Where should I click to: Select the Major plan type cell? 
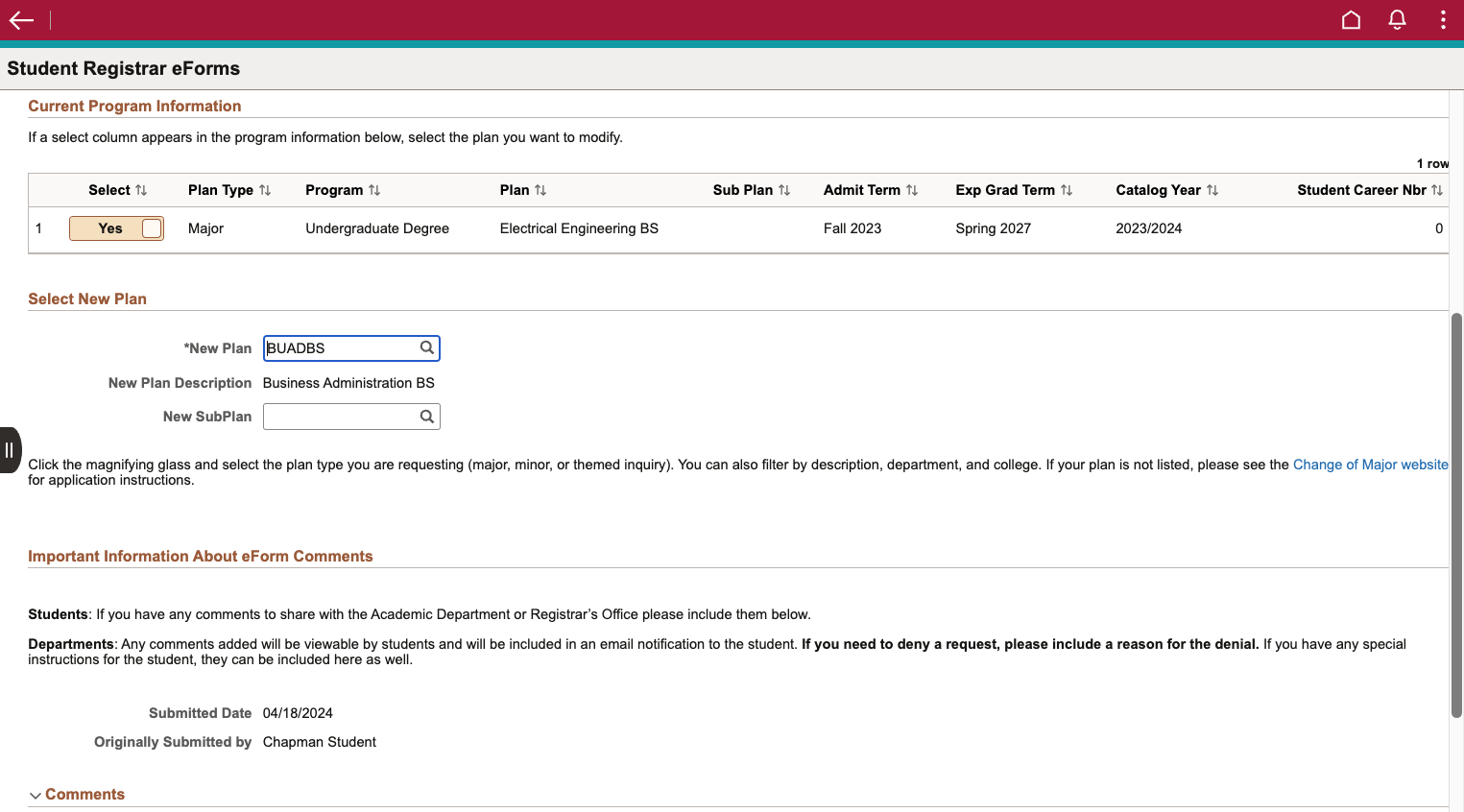(205, 228)
